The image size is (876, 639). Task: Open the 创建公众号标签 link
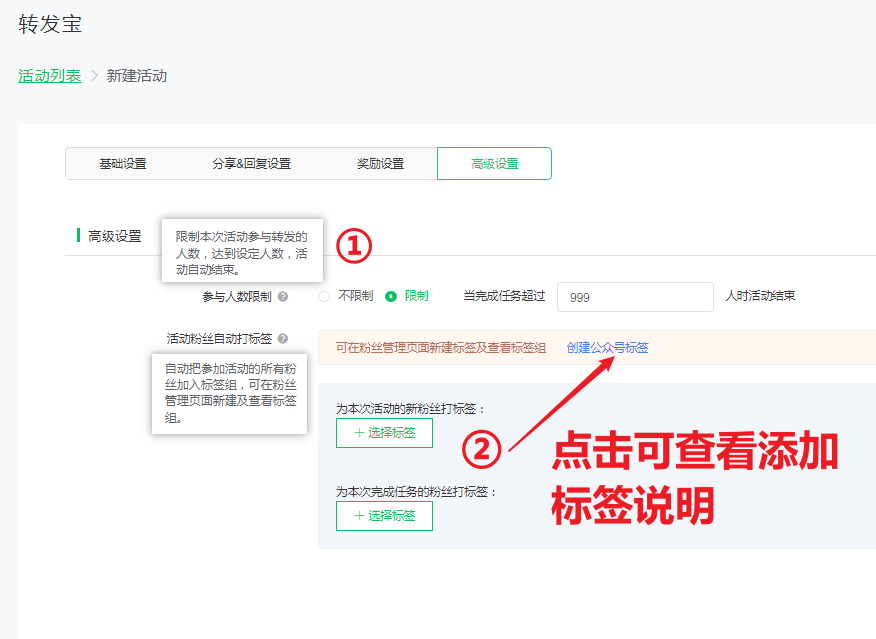pyautogui.click(x=607, y=347)
